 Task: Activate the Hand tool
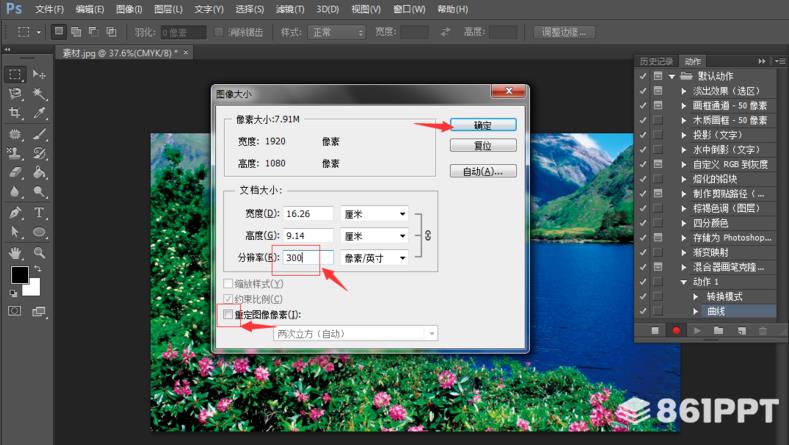pyautogui.click(x=16, y=252)
